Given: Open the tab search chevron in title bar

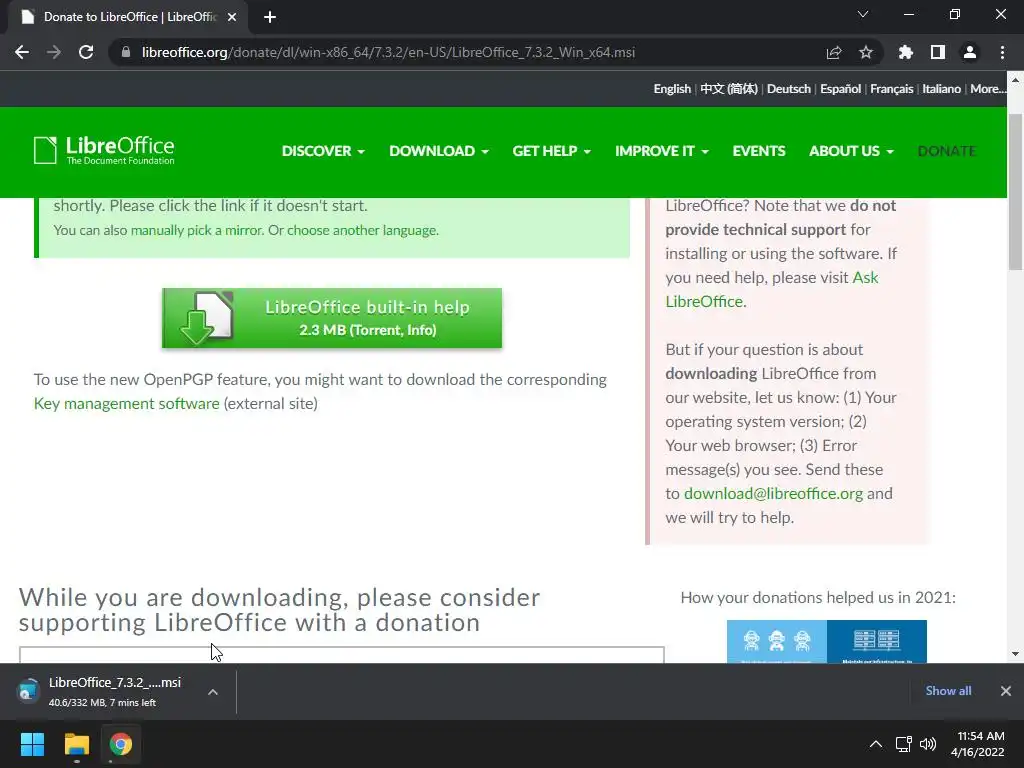Looking at the screenshot, I should click(x=863, y=14).
